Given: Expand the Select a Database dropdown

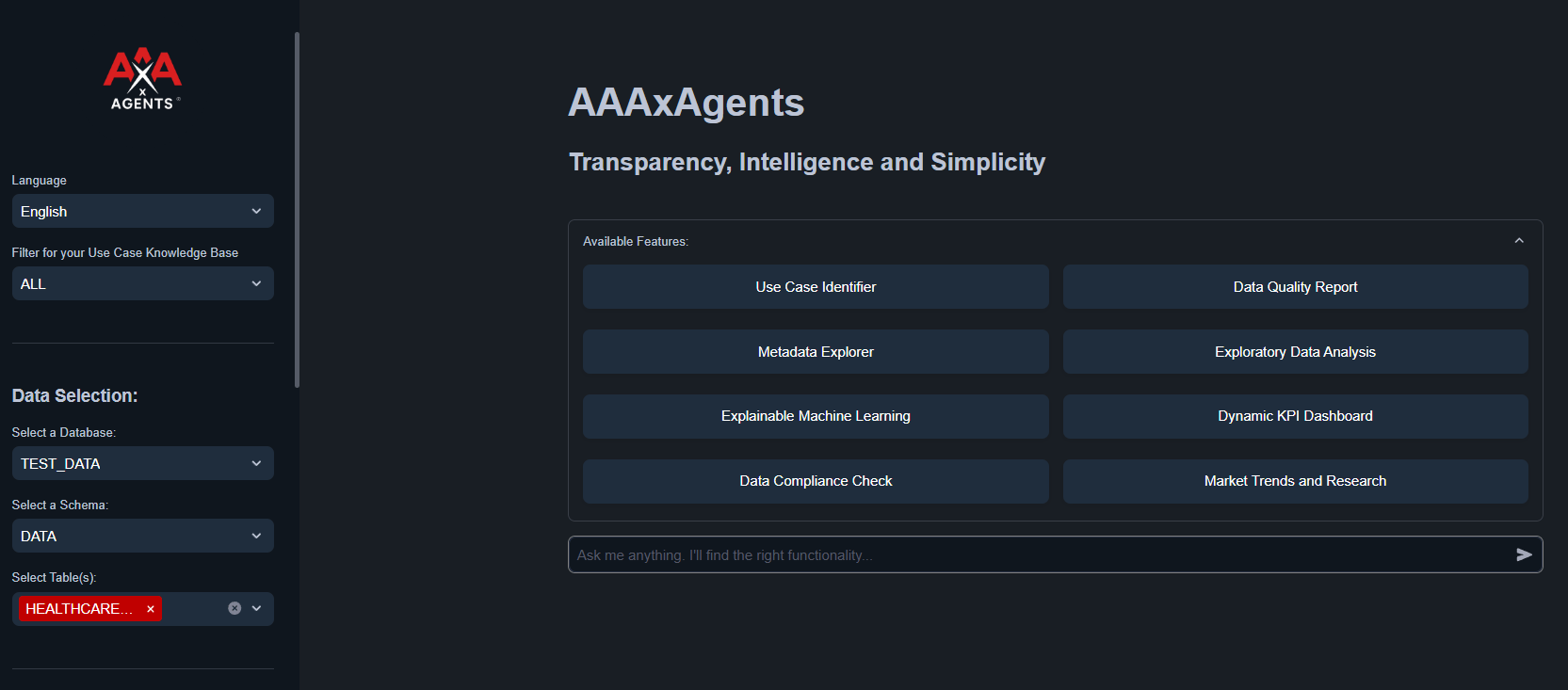Looking at the screenshot, I should click(142, 464).
